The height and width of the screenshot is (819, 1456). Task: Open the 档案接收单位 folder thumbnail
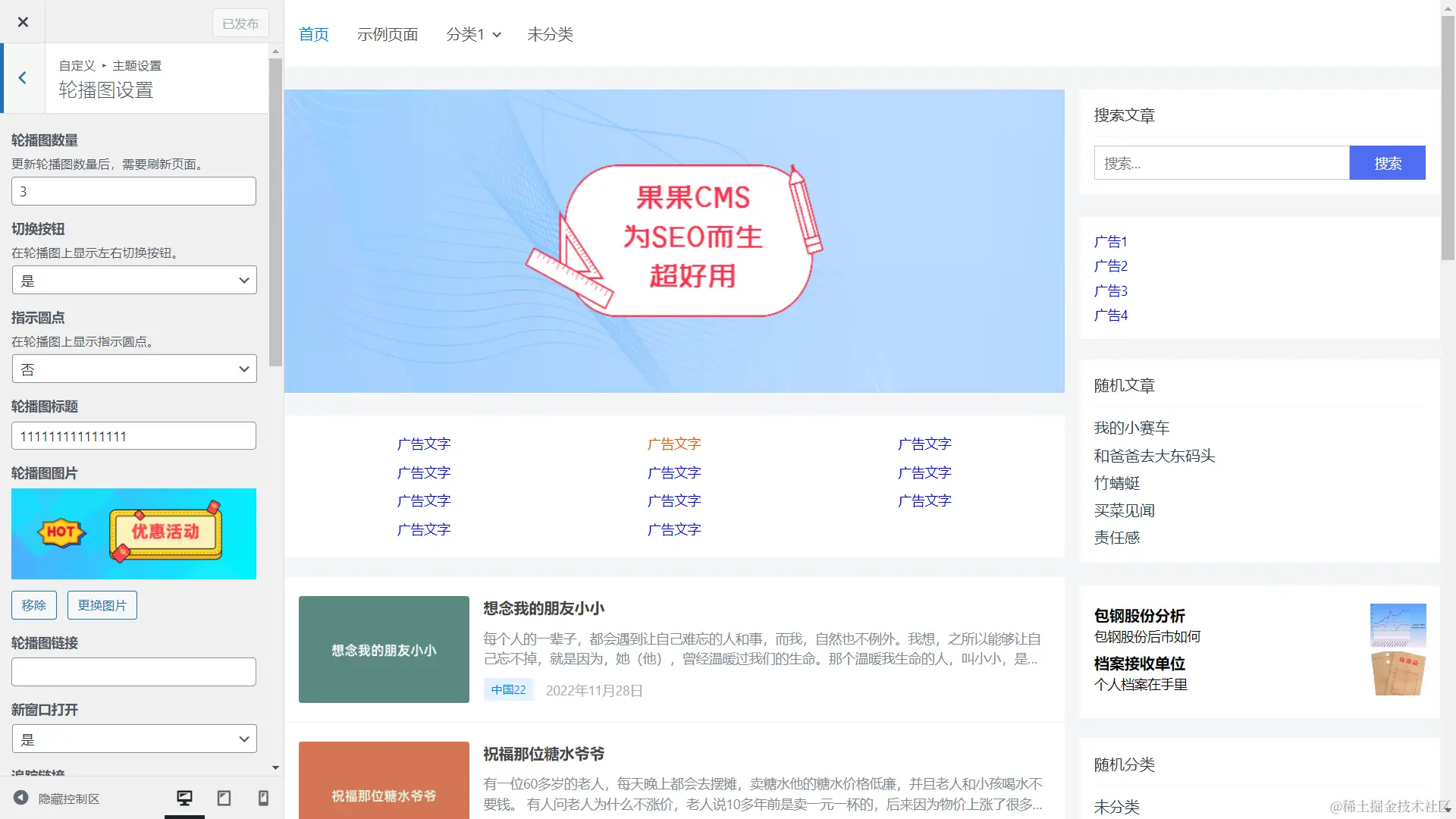1398,673
